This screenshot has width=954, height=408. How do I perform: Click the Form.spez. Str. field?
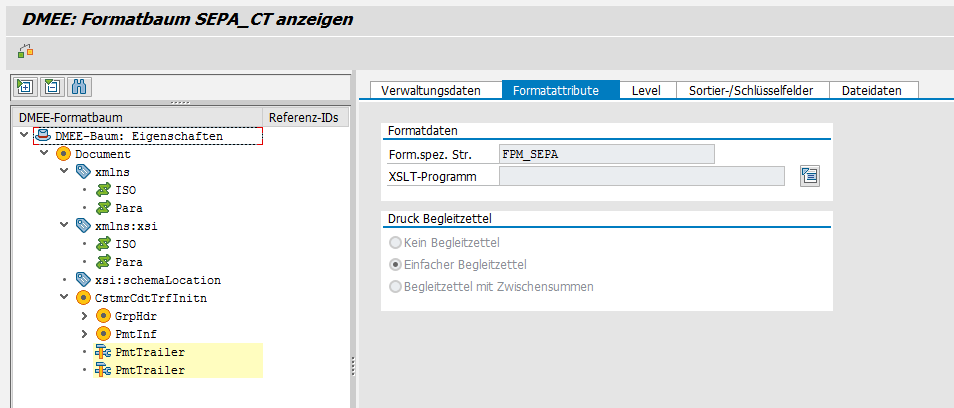606,154
